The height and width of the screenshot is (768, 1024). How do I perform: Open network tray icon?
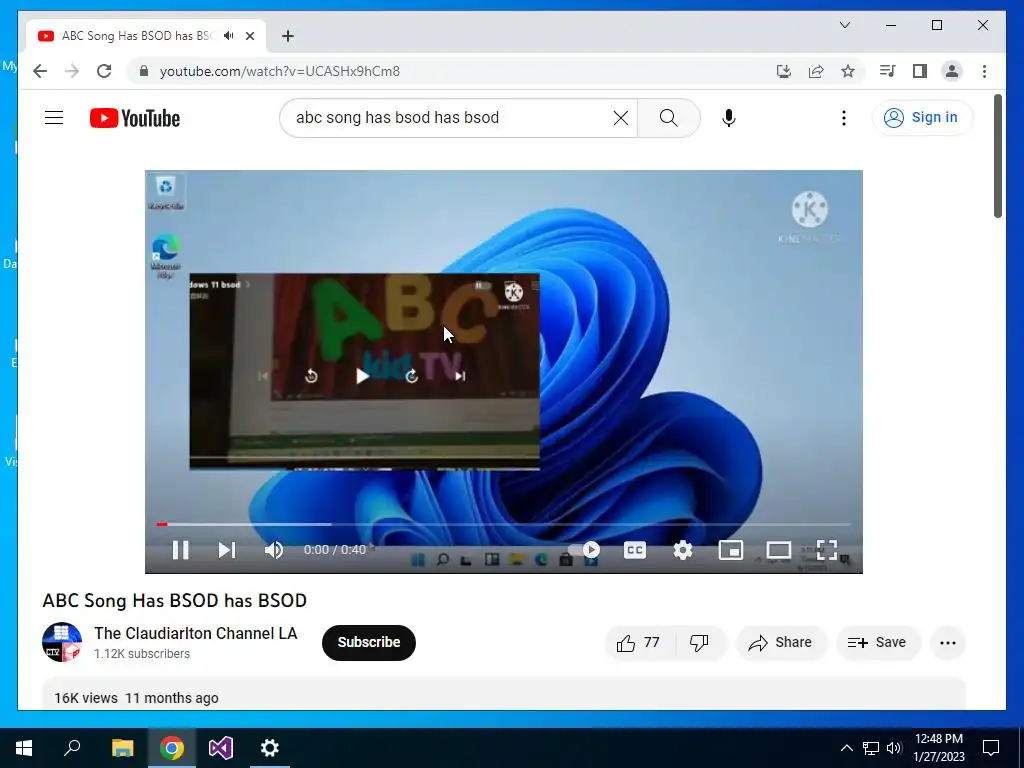(x=871, y=748)
